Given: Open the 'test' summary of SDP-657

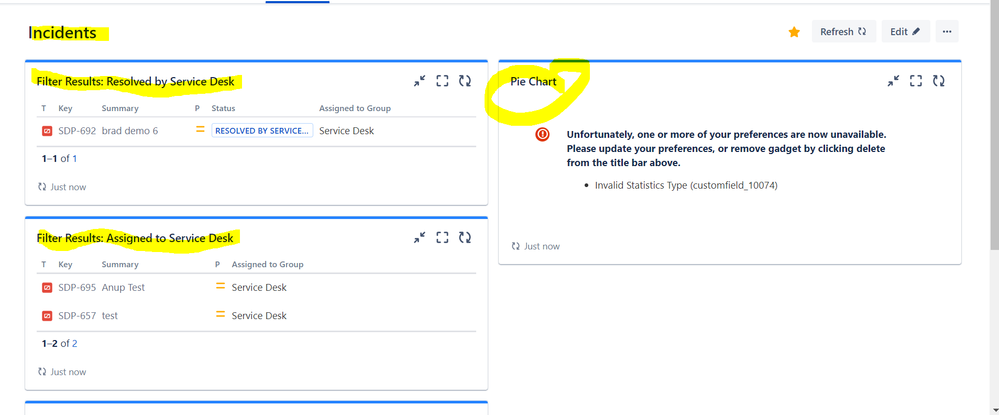Looking at the screenshot, I should point(110,316).
